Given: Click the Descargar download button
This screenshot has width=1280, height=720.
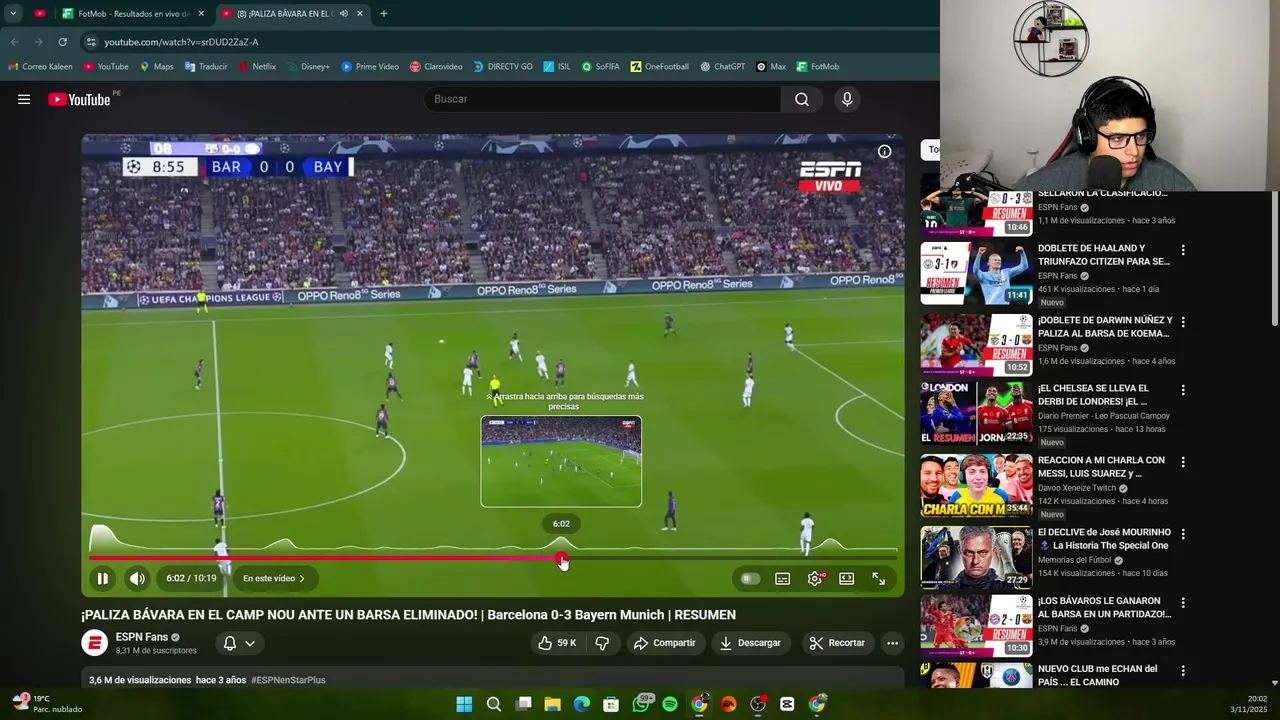Looking at the screenshot, I should click(x=750, y=643).
